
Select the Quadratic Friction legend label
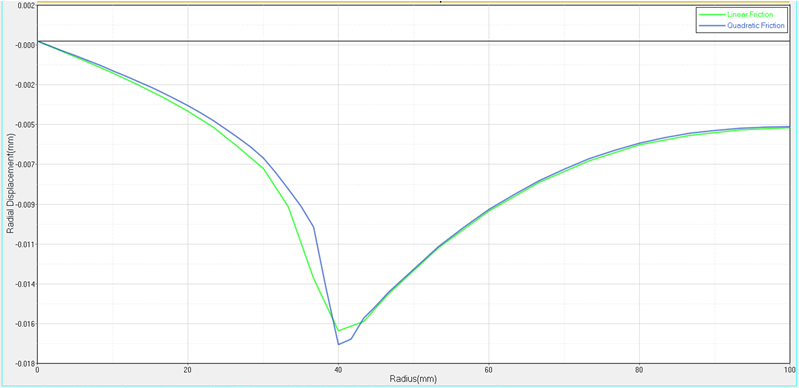point(757,25)
